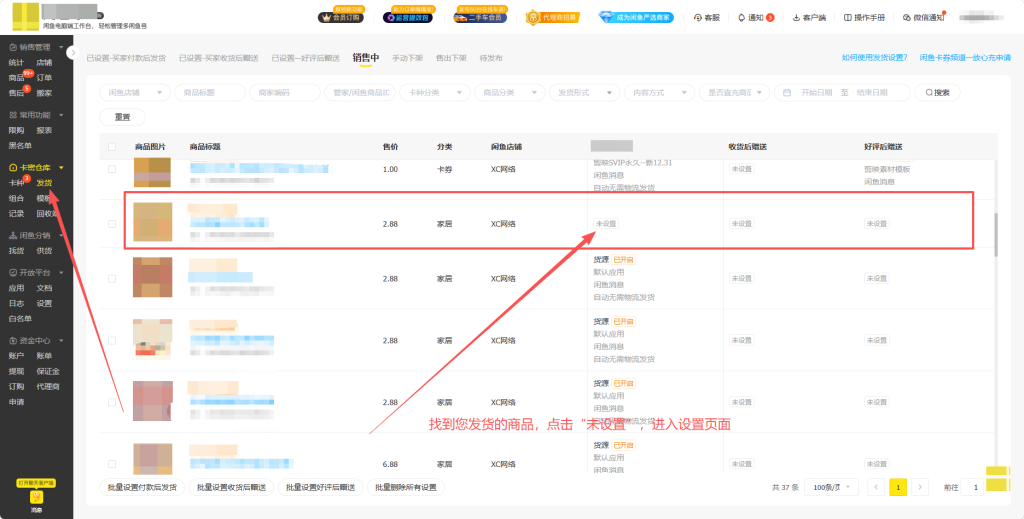This screenshot has height=519, width=1024.
Task: Click the 商家编码 search field
Action: click(285, 93)
